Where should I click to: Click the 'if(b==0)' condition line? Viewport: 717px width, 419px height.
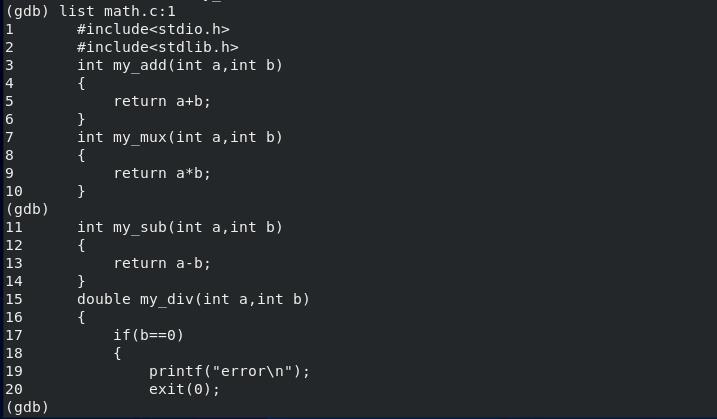click(149, 335)
